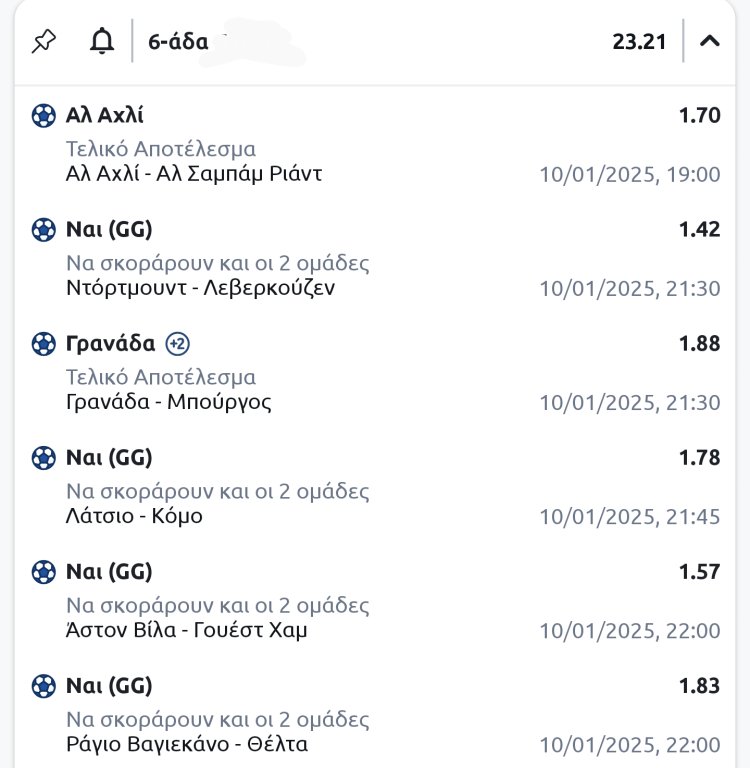Screen dimensions: 750x768
Task: Click soccer icon on Ράγιο Βαγιεκάνο selection
Action: tap(44, 686)
